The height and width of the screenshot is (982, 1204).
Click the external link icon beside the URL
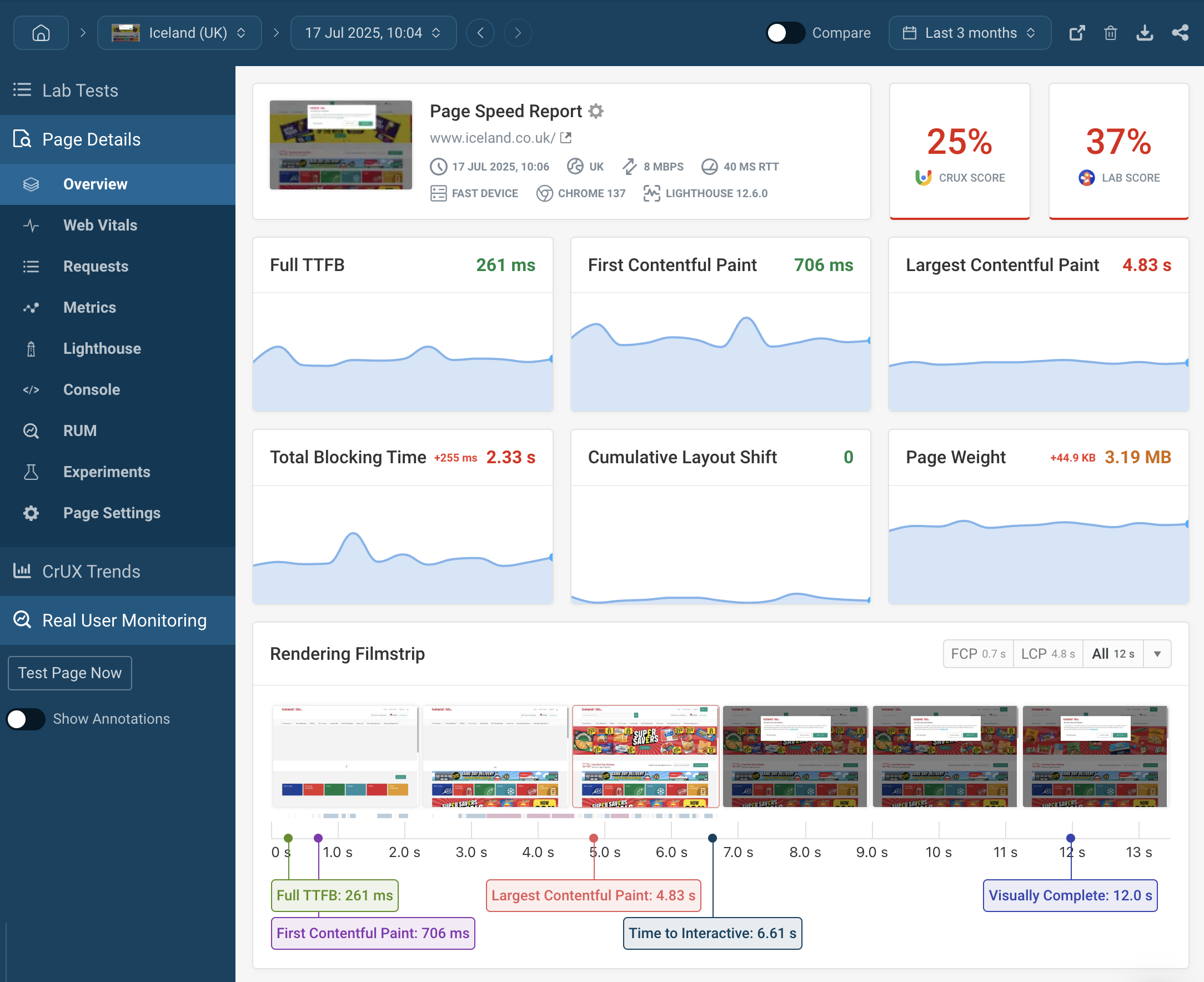coord(566,138)
